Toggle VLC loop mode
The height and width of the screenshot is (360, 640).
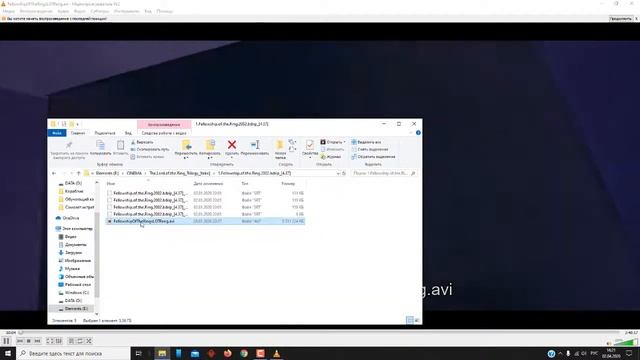[x=80, y=341]
